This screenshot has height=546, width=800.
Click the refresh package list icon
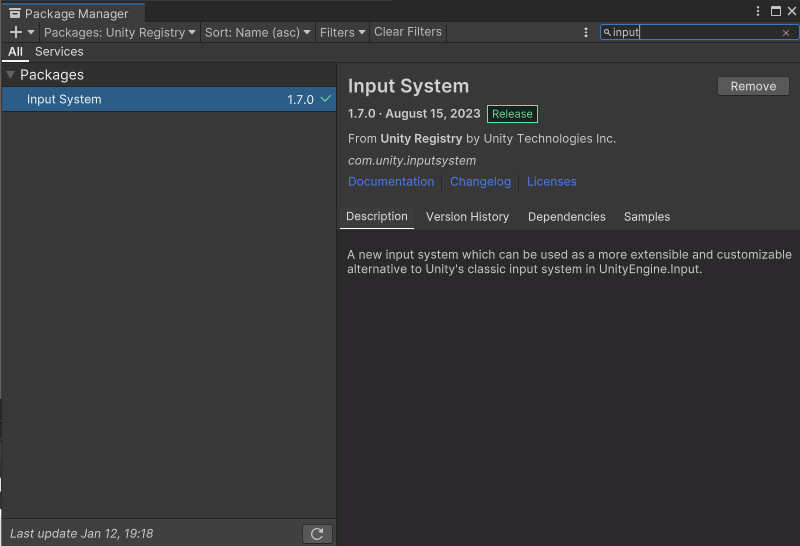317,534
